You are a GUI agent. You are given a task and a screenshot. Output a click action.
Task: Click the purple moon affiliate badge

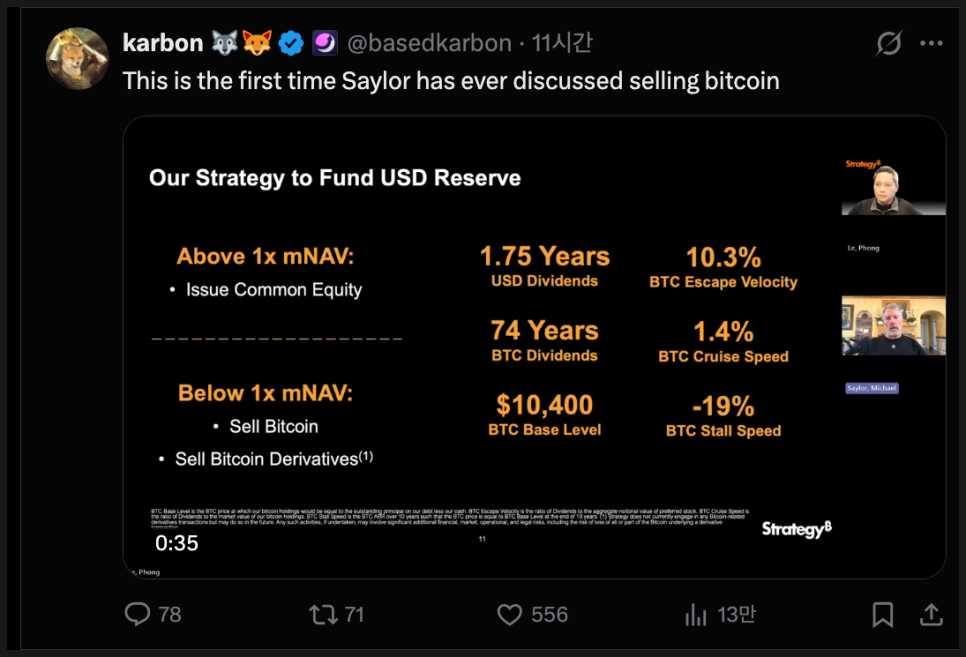325,43
